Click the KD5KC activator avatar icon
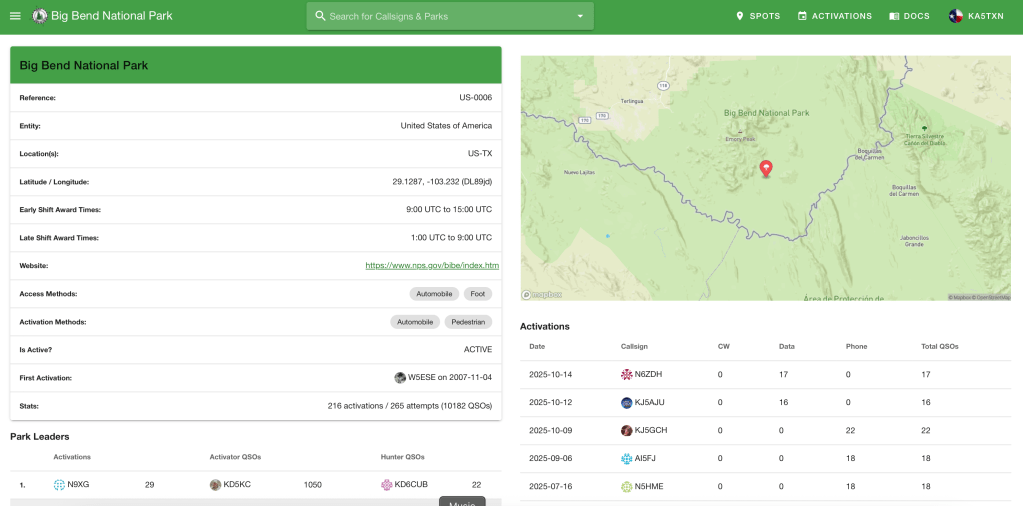This screenshot has width=1023, height=506. coord(215,485)
